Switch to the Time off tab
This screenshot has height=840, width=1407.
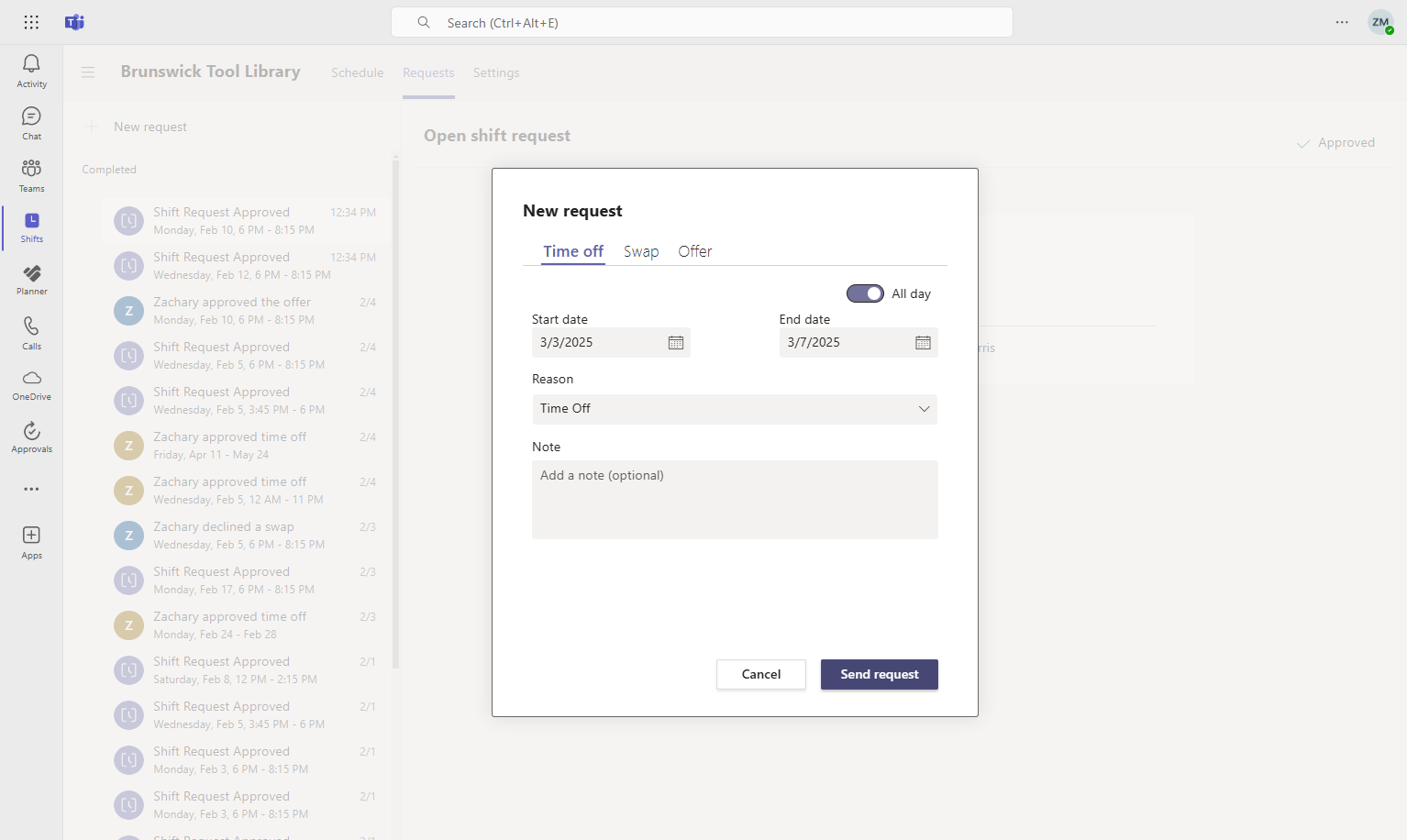(x=573, y=251)
